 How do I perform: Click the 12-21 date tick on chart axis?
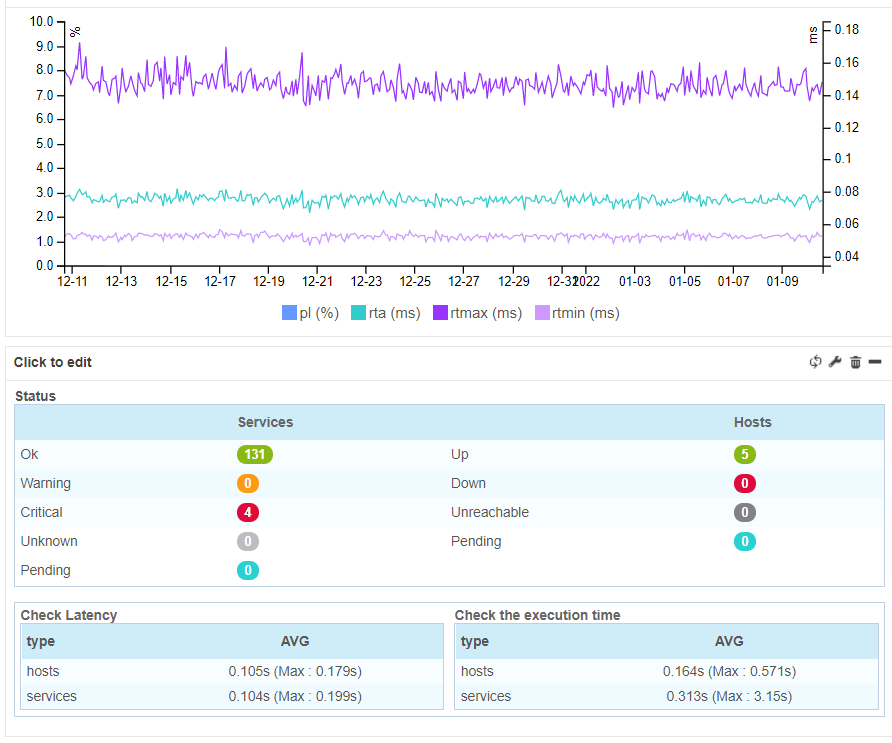click(317, 282)
